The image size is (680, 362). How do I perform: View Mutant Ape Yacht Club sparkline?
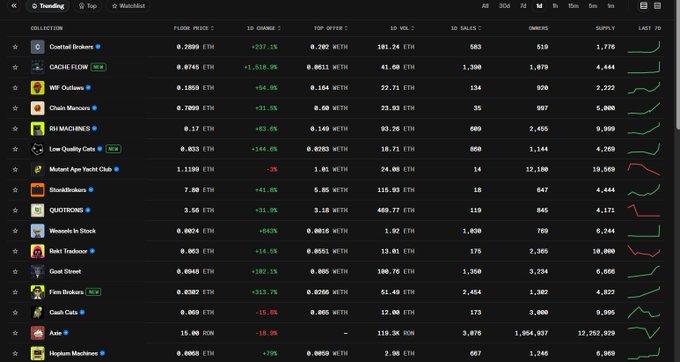pyautogui.click(x=644, y=170)
